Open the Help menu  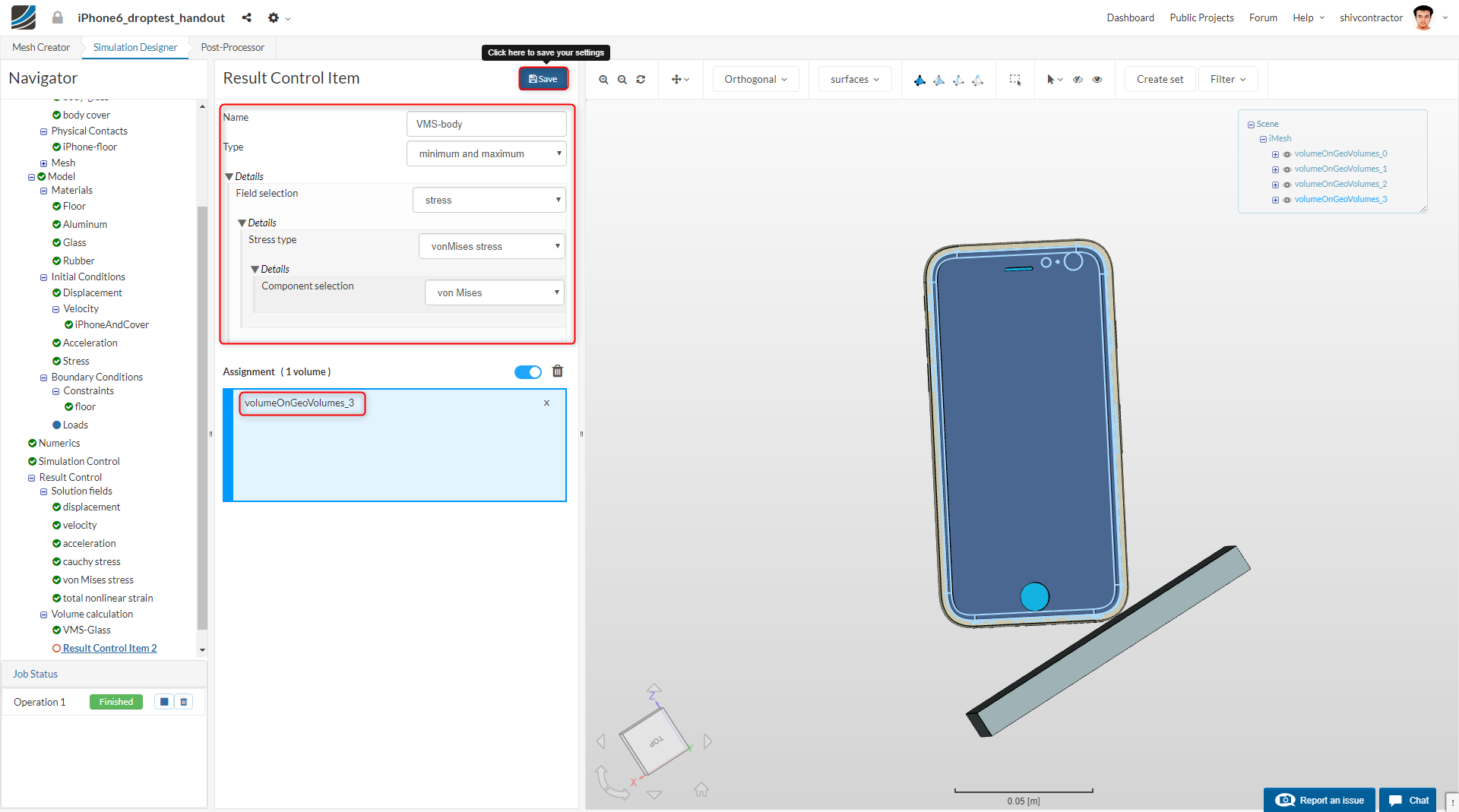tap(1308, 17)
